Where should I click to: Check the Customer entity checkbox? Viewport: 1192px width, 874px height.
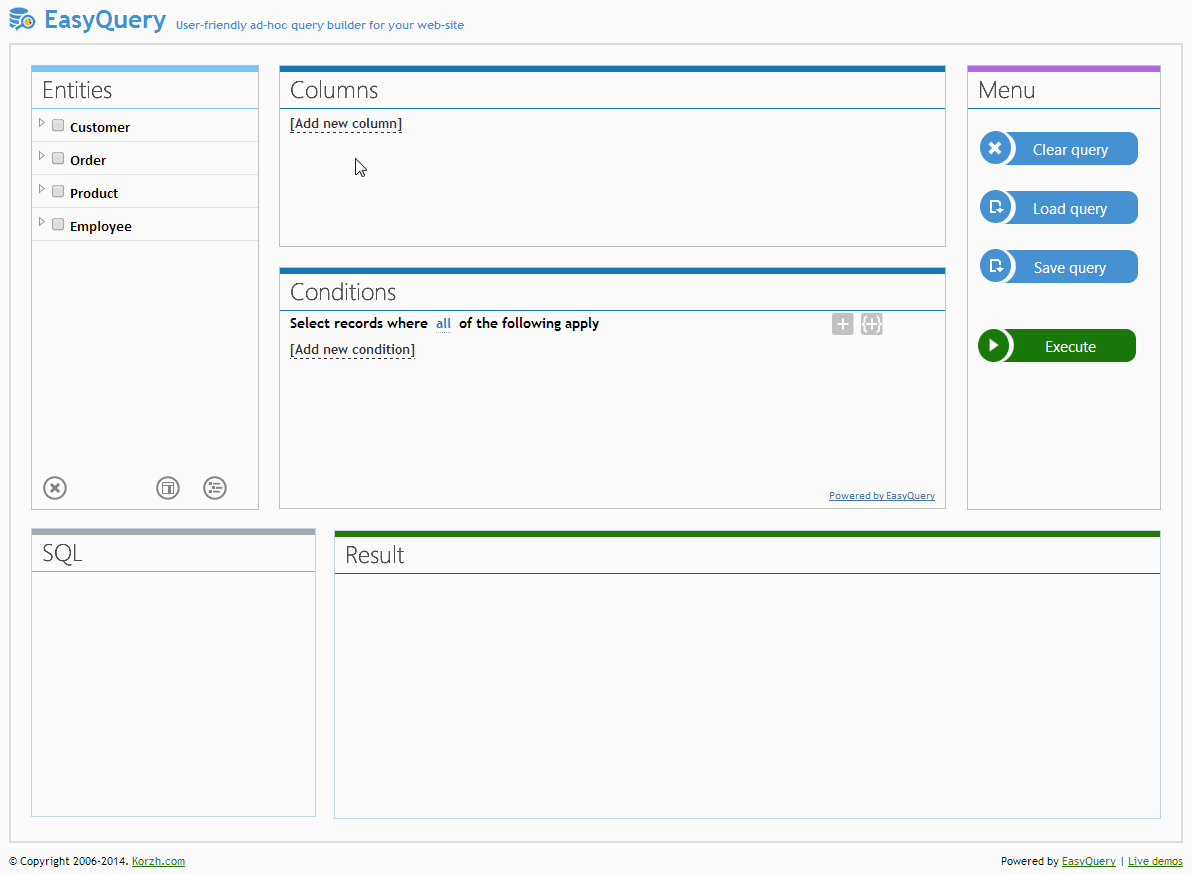(57, 124)
